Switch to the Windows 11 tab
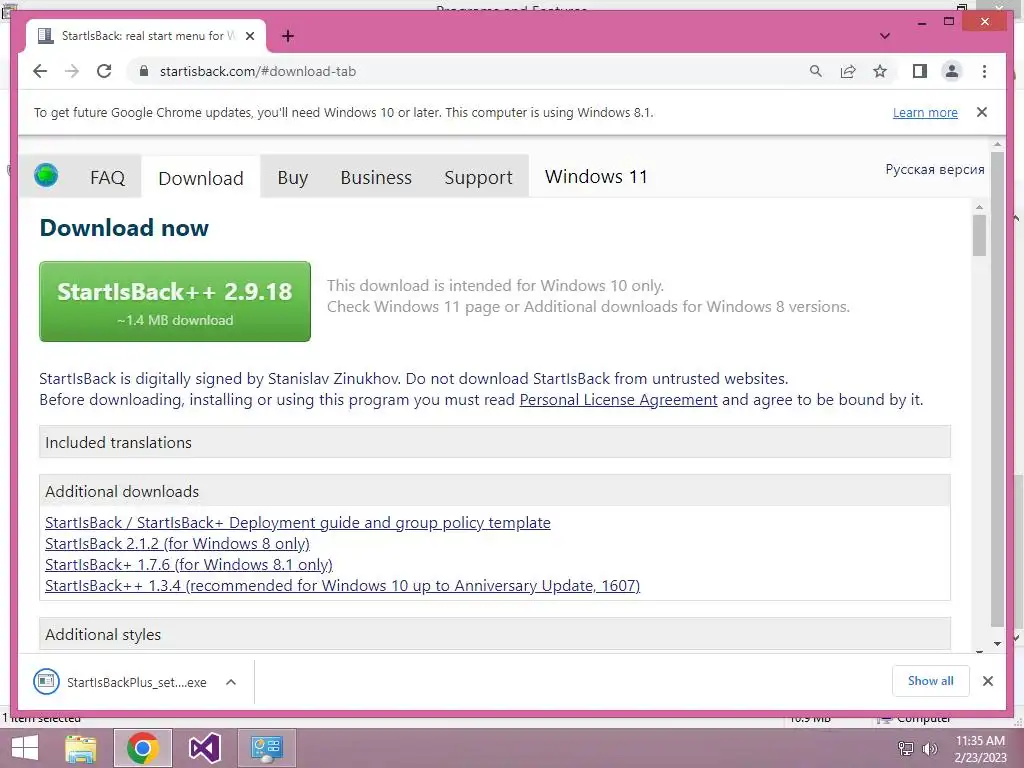The height and width of the screenshot is (768, 1024). [596, 176]
